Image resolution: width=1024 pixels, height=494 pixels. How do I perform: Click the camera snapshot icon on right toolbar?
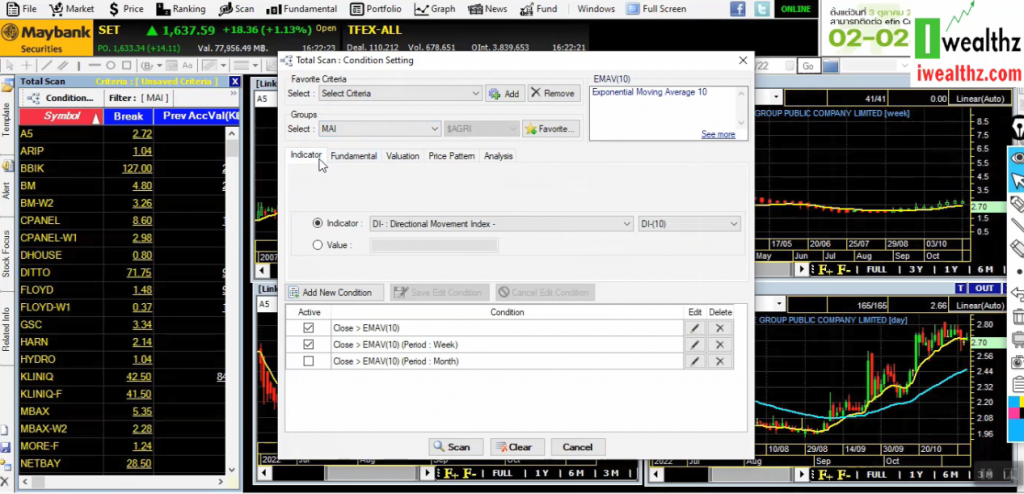(x=1017, y=361)
